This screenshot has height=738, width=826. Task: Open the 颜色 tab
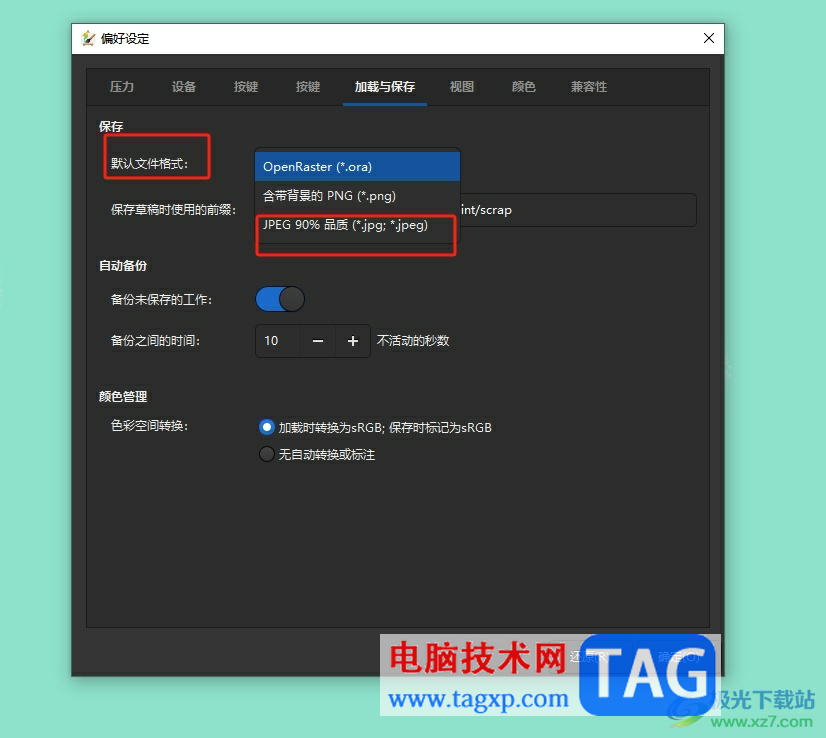tap(524, 86)
